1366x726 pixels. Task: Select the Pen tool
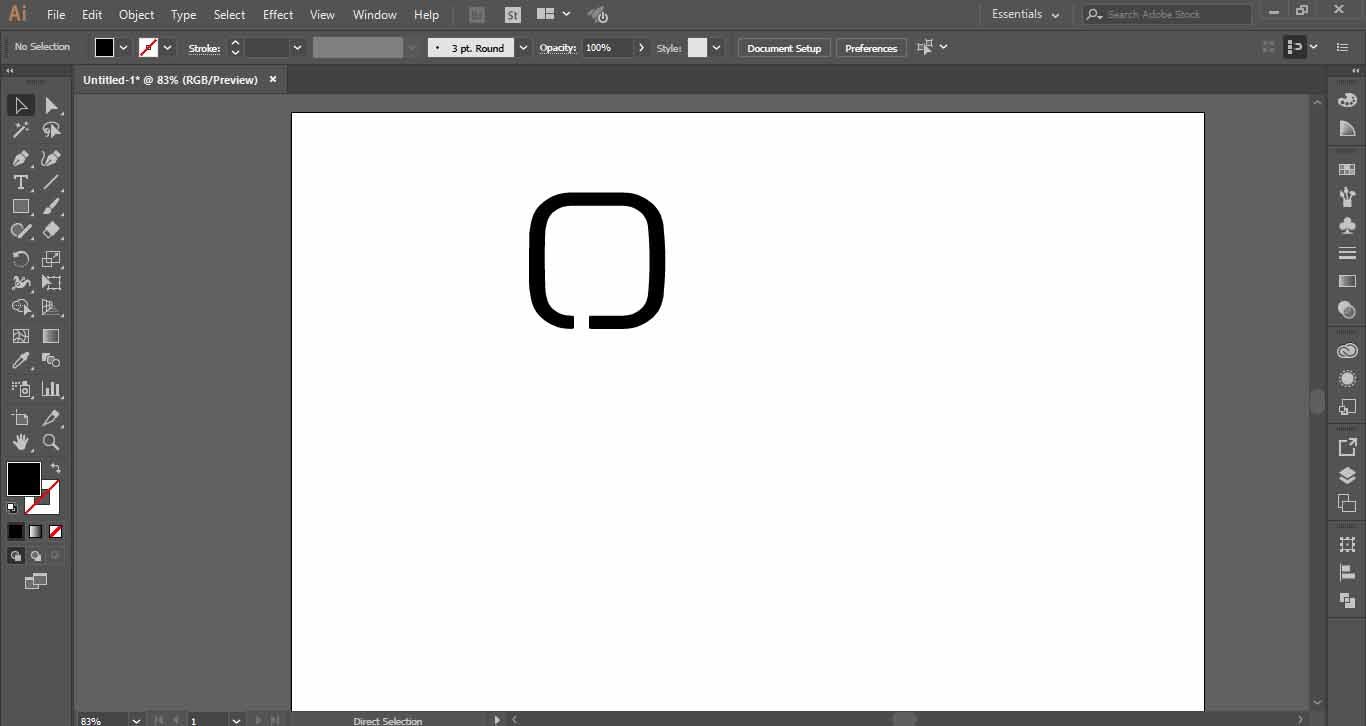[x=21, y=158]
